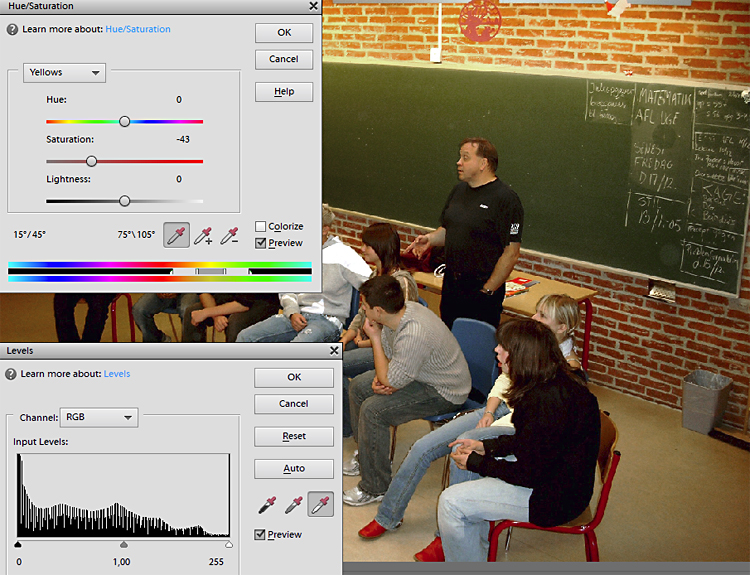Screen dimensions: 750x575
Task: Click the Saturation slider handle
Action: [91, 161]
